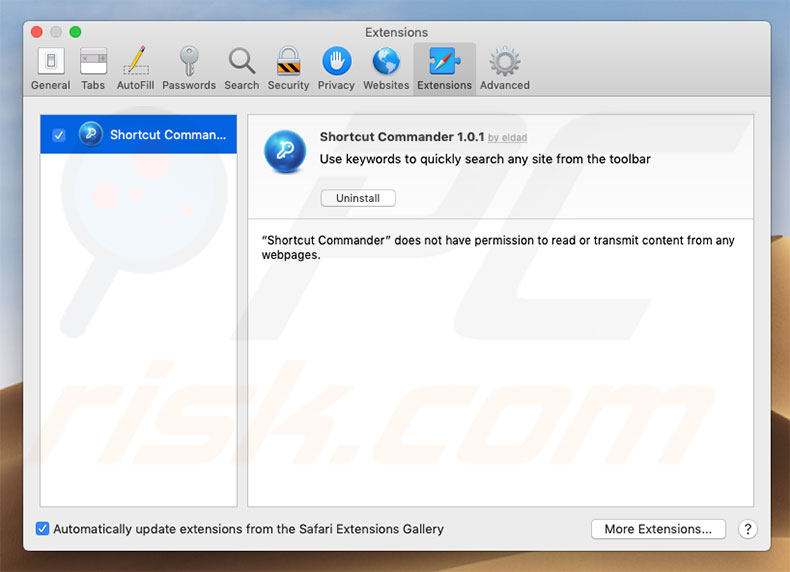This screenshot has height=572, width=790.
Task: Click the Extensions window title
Action: 397,32
